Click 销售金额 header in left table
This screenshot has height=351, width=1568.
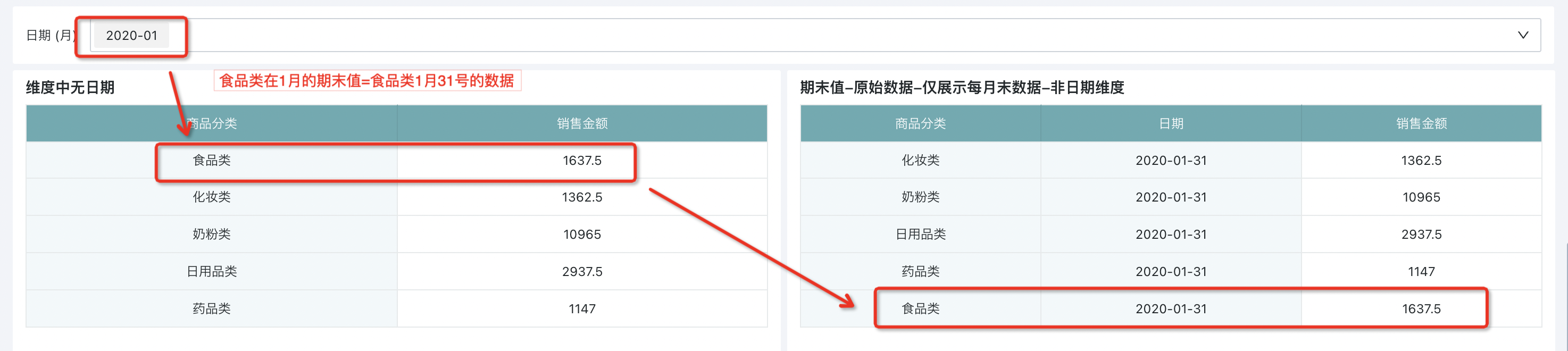click(582, 123)
